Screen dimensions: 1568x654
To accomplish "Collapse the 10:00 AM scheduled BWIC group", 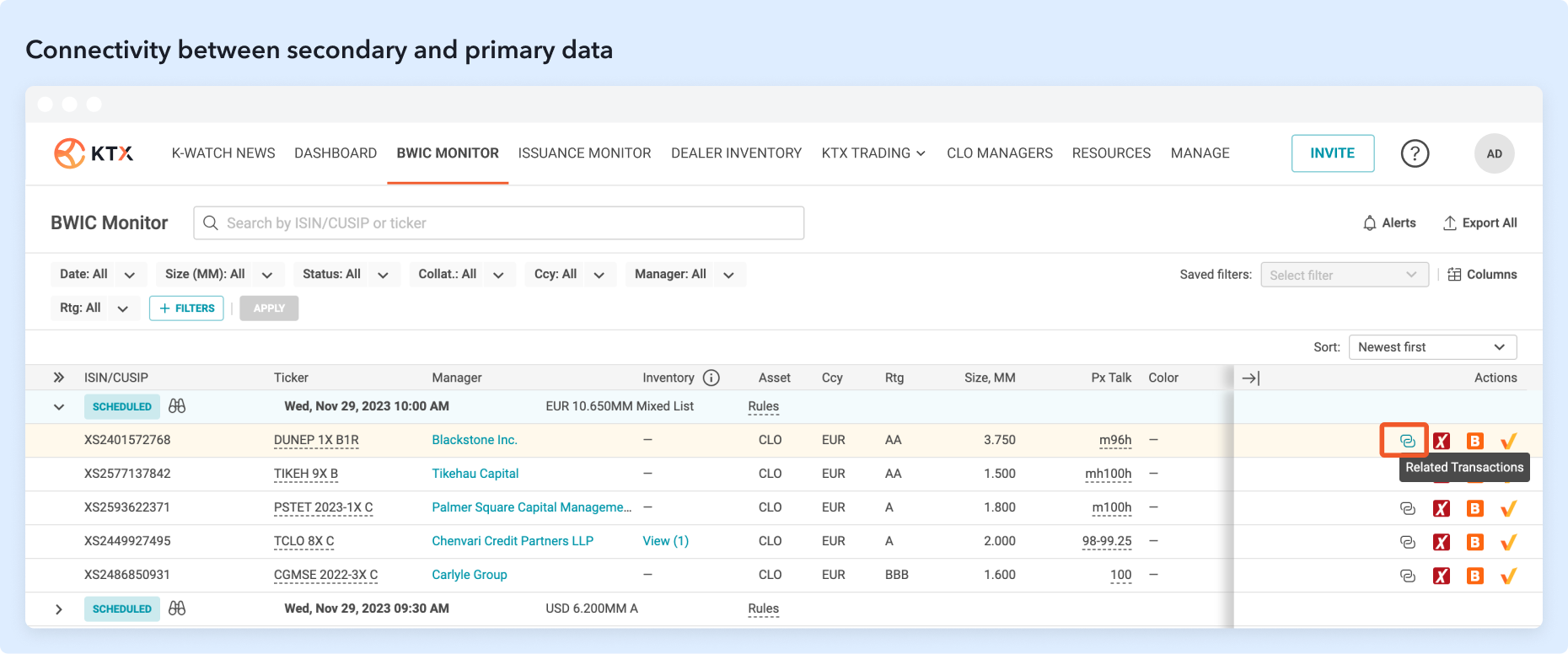I will pos(59,407).
